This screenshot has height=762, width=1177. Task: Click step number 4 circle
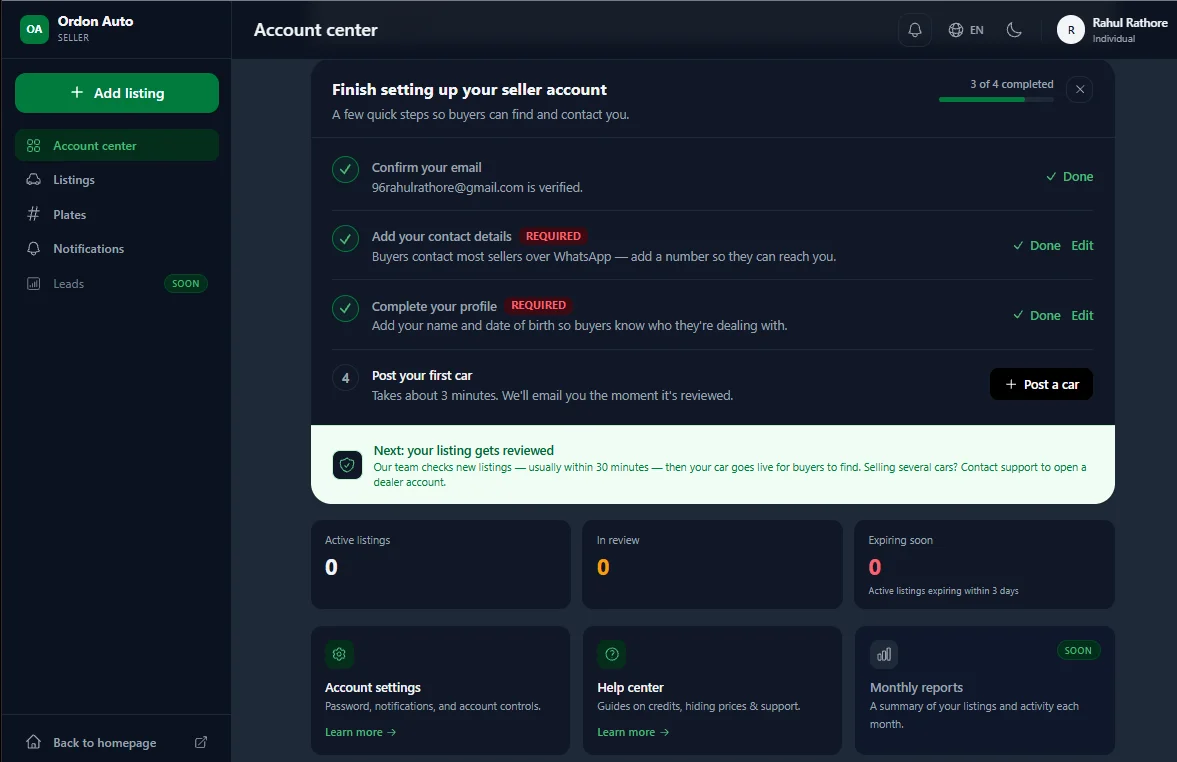345,378
